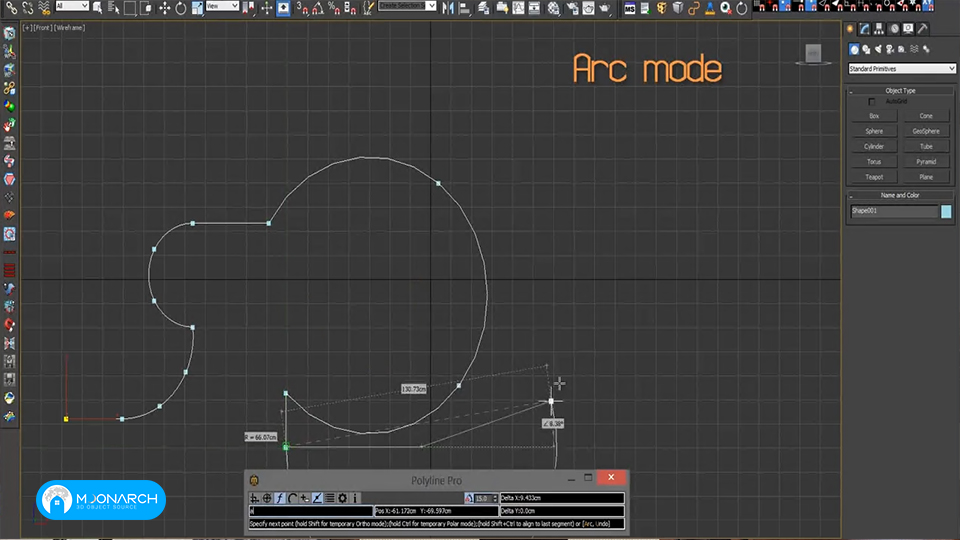Click the Cone primitive button
Image resolution: width=960 pixels, height=540 pixels.
(926, 116)
